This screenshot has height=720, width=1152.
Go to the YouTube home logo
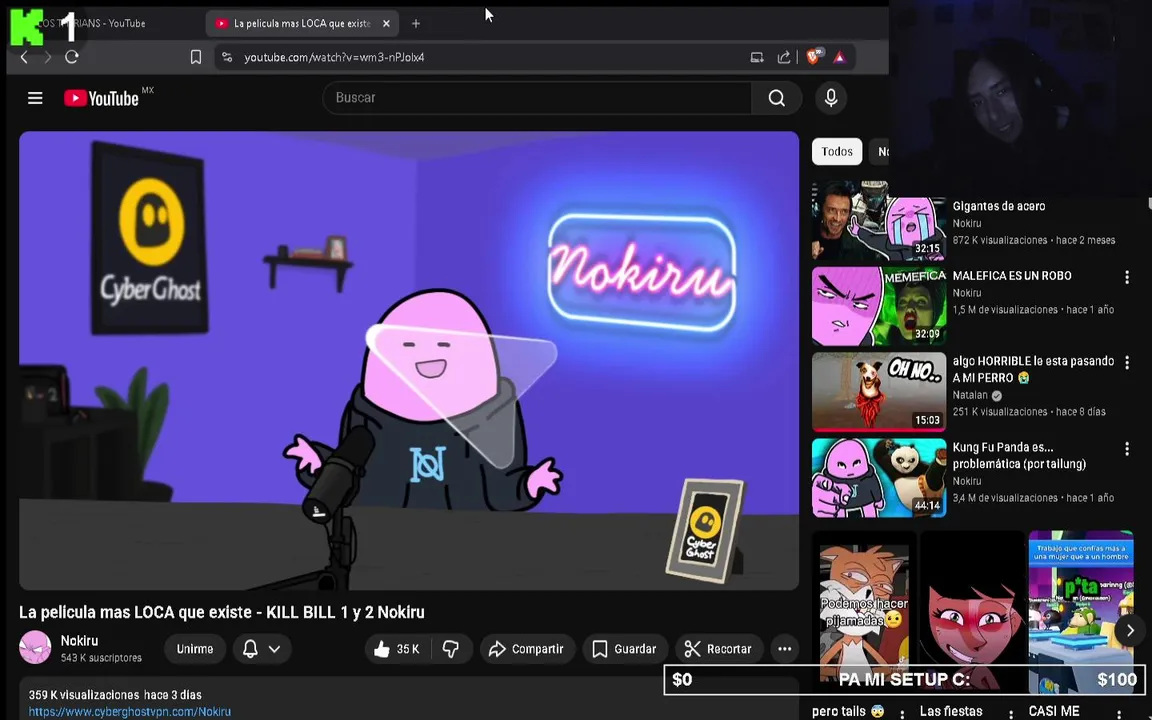(x=101, y=98)
